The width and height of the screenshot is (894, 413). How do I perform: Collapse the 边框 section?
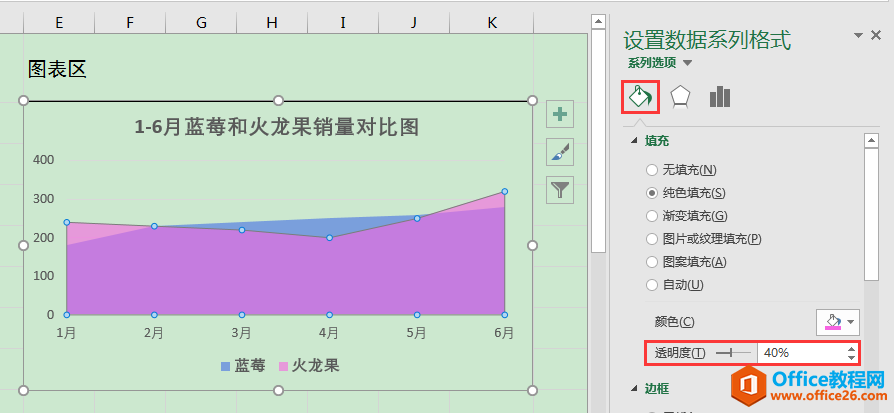click(635, 388)
